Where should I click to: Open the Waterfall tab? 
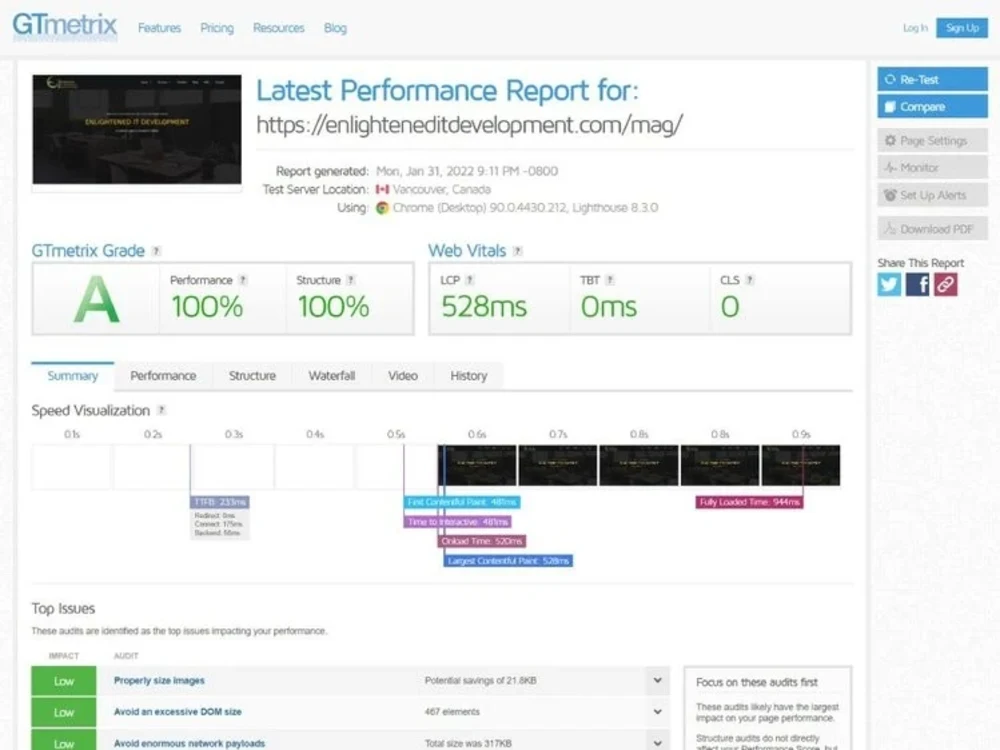[332, 376]
